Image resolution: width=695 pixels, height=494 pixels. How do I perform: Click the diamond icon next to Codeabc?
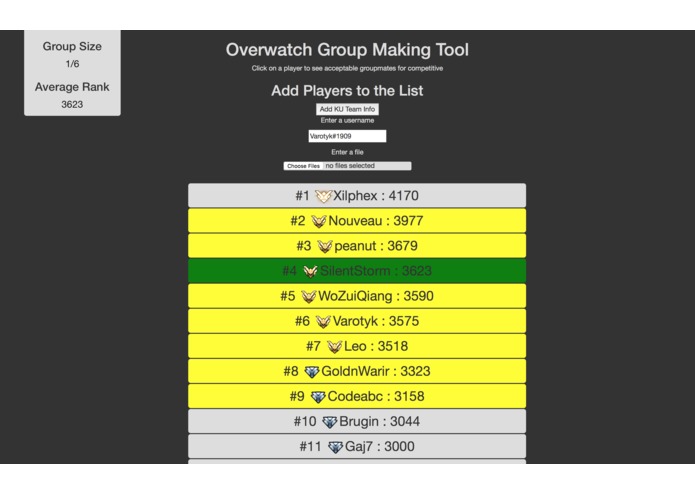318,397
